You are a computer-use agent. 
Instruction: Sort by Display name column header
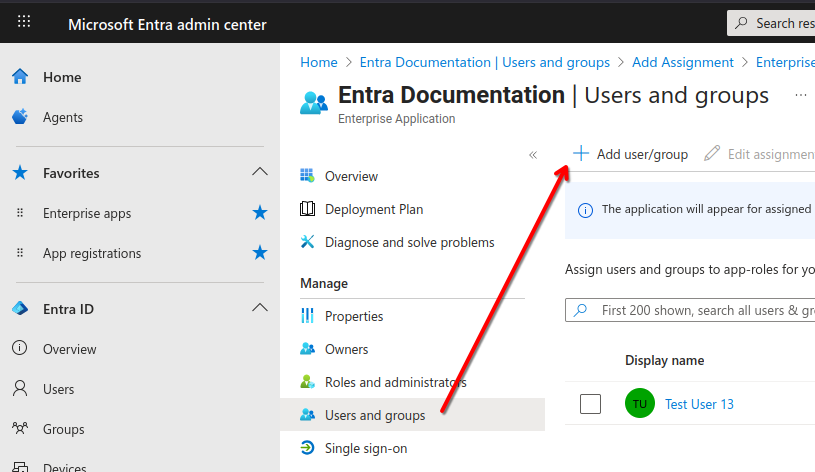pos(664,360)
